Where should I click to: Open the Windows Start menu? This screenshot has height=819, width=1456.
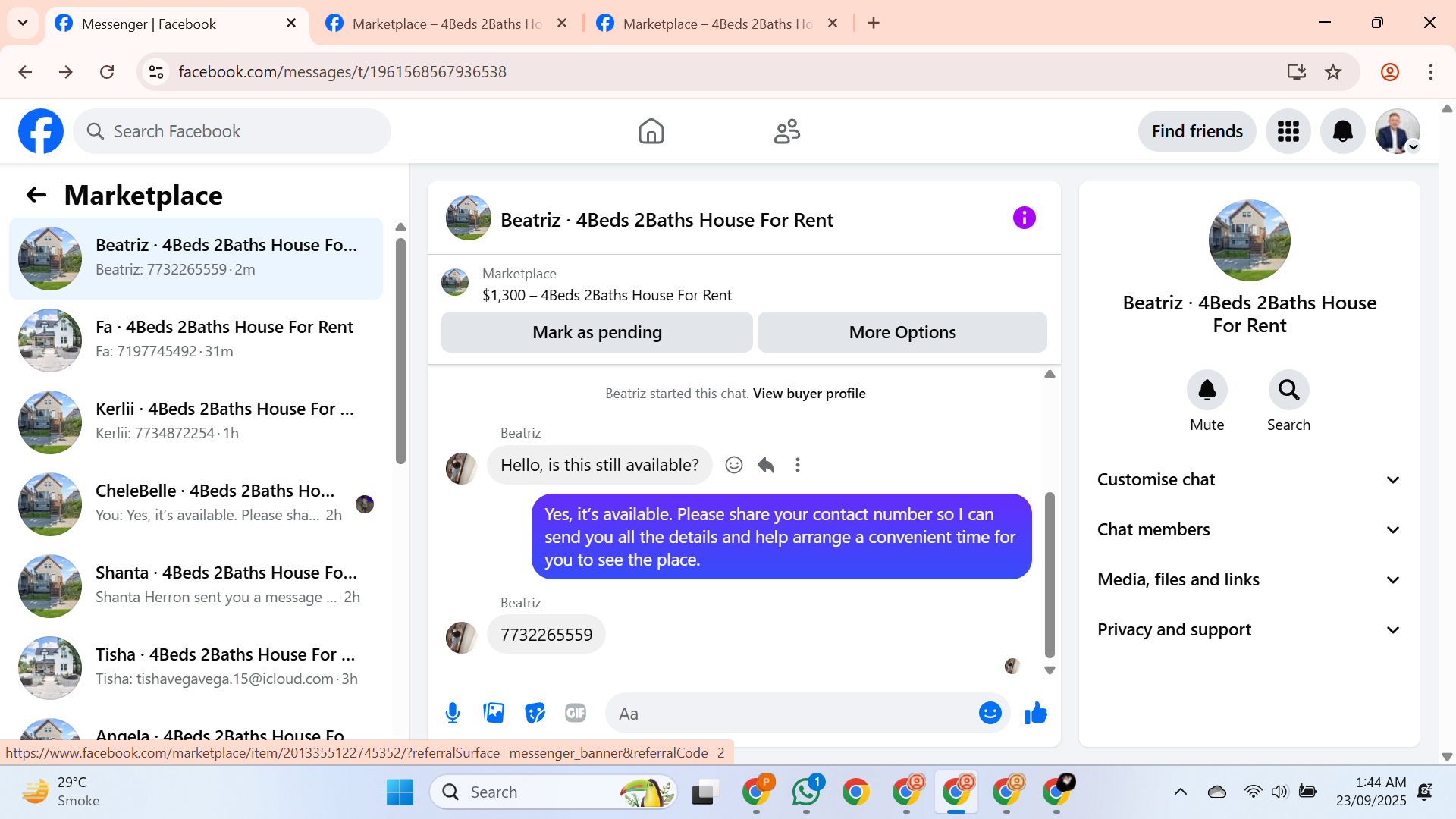pos(400,792)
